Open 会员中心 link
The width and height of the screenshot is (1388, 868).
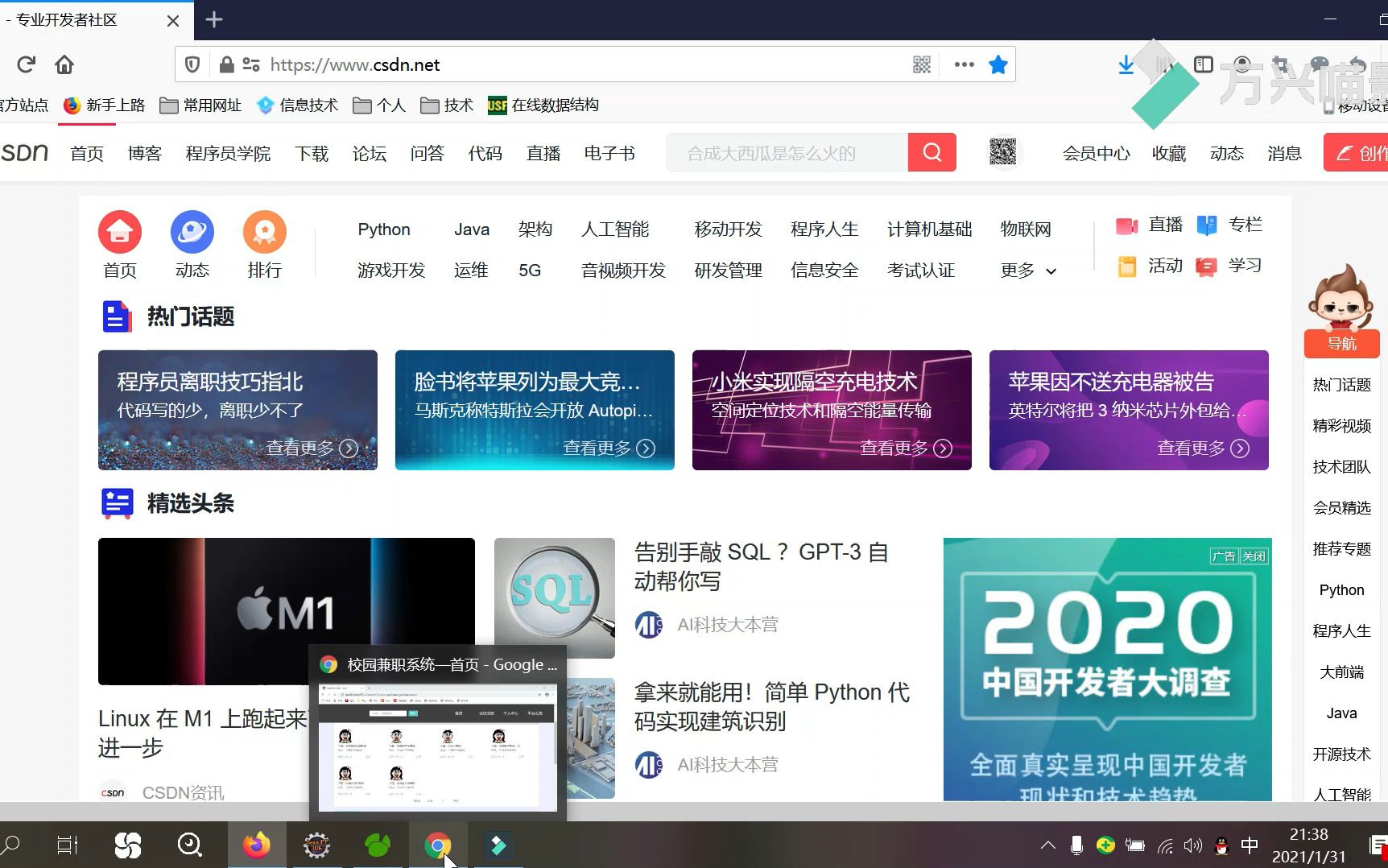[x=1097, y=153]
